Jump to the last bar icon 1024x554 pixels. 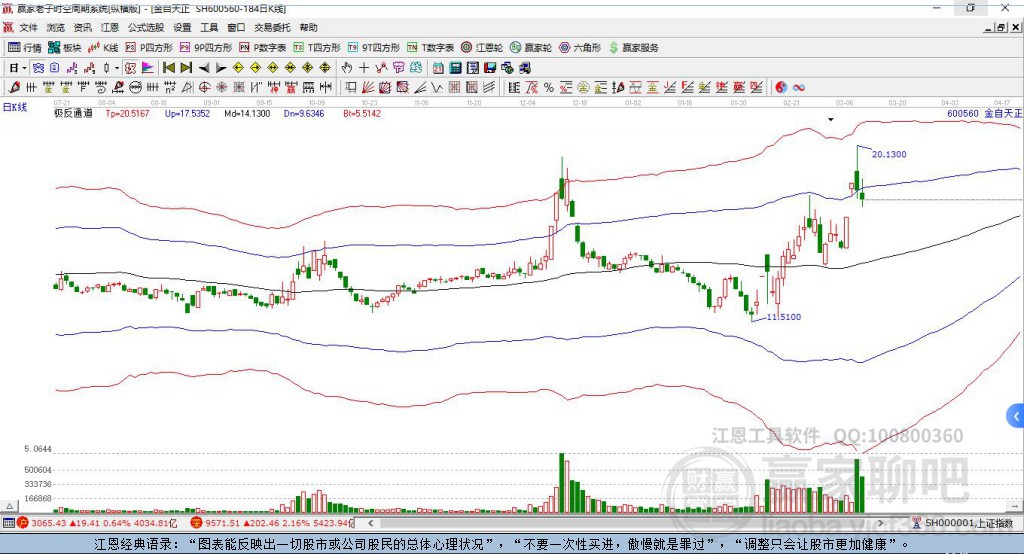[186, 68]
